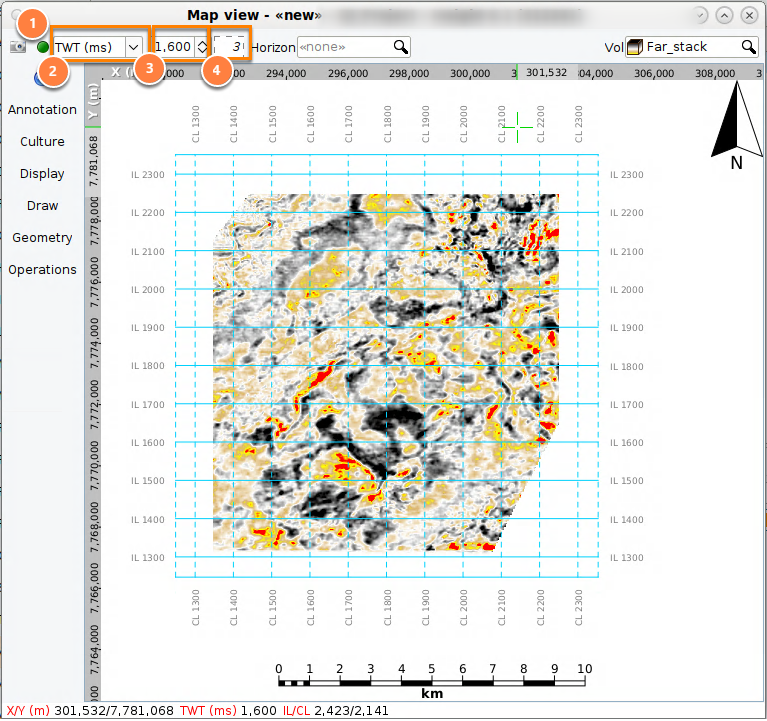Click the 1,600 time value spinner arrows
Screen dimensions: 767x721
(x=202, y=47)
